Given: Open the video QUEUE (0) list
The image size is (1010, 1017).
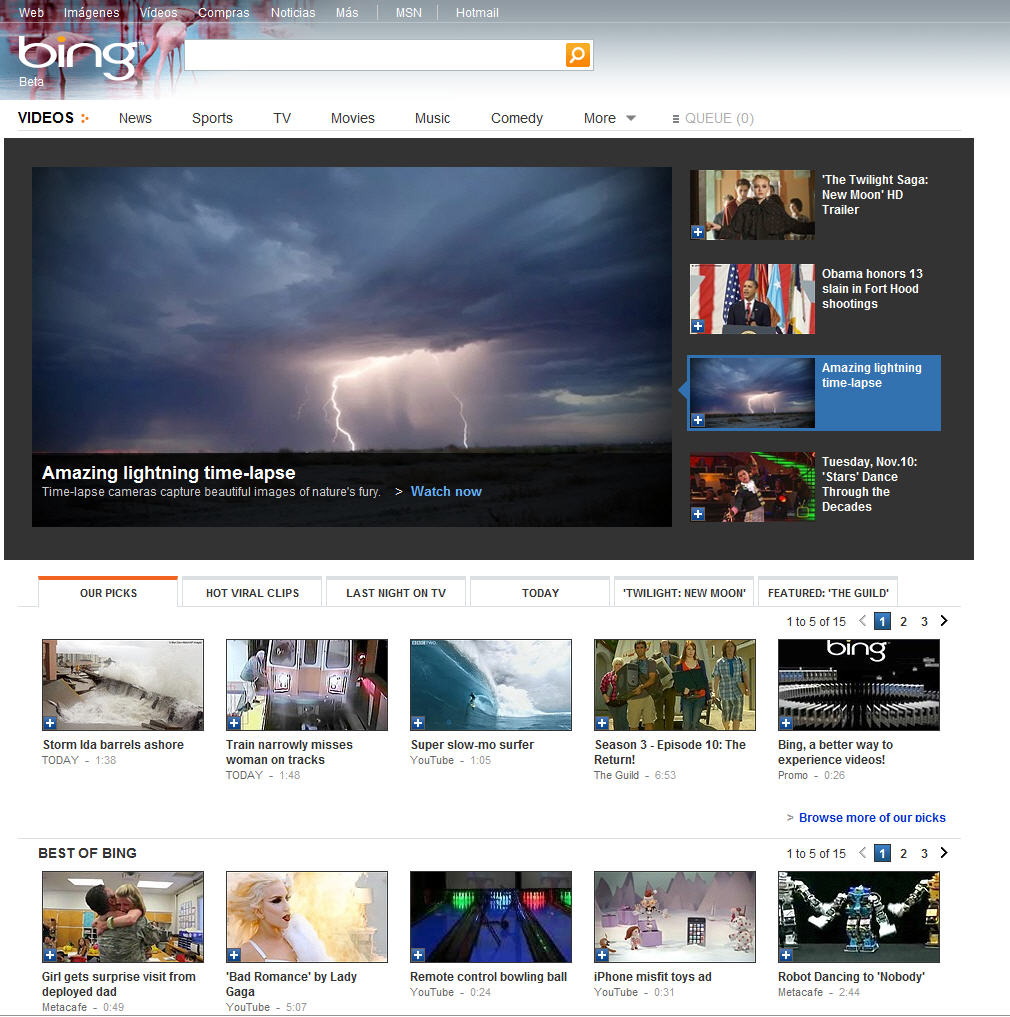Looking at the screenshot, I should coord(713,119).
